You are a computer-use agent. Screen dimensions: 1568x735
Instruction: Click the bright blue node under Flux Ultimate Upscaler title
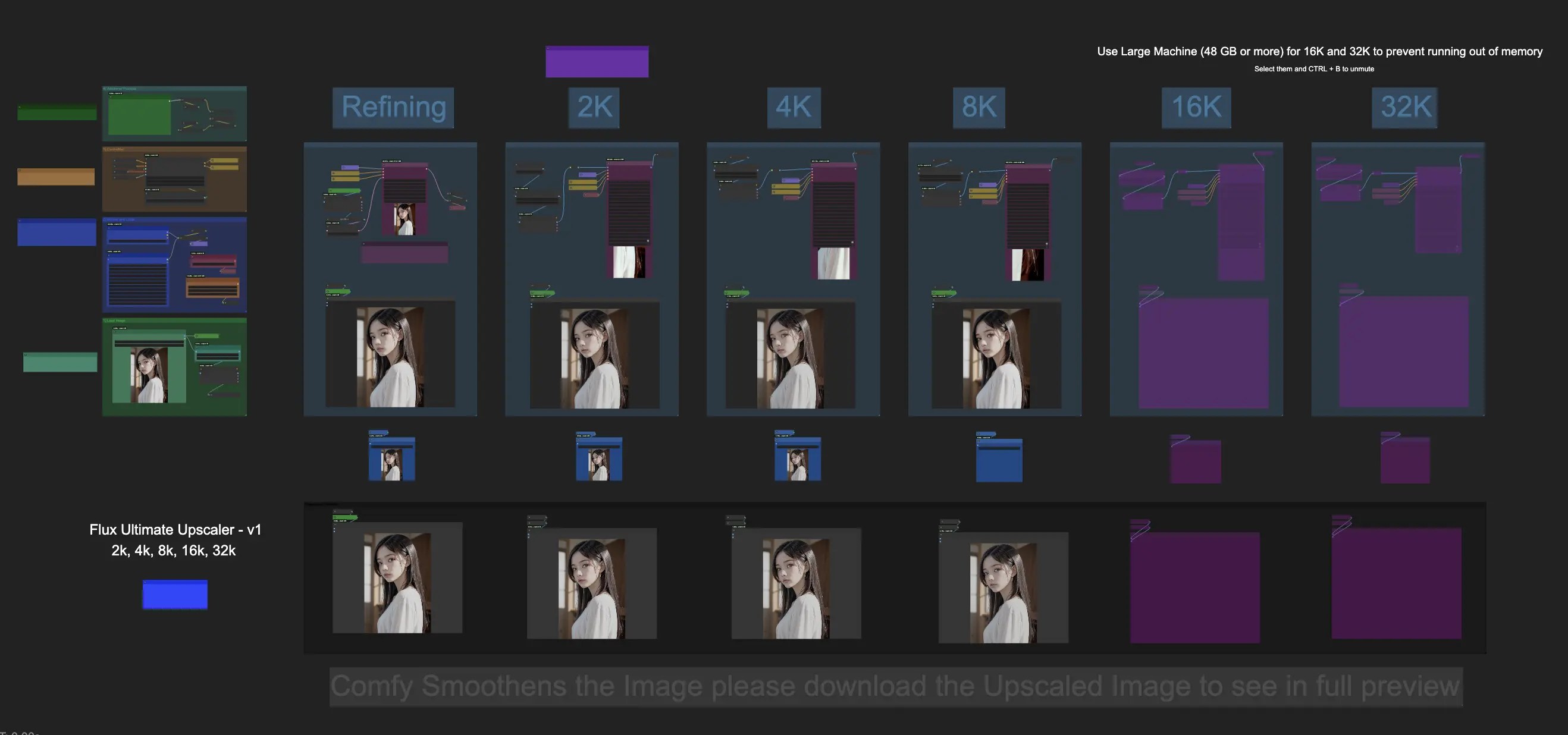pos(175,595)
